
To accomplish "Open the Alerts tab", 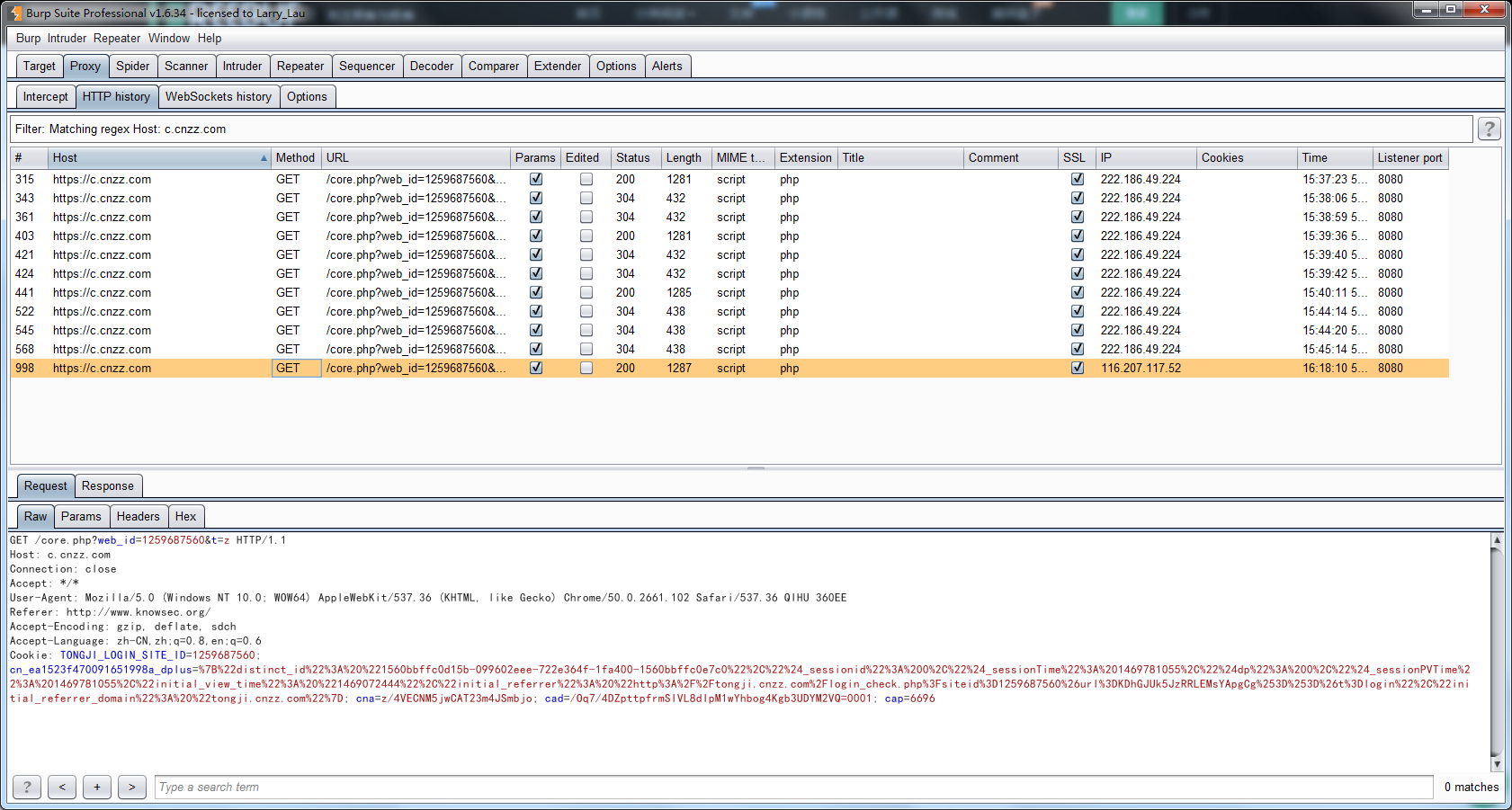I will pos(667,66).
